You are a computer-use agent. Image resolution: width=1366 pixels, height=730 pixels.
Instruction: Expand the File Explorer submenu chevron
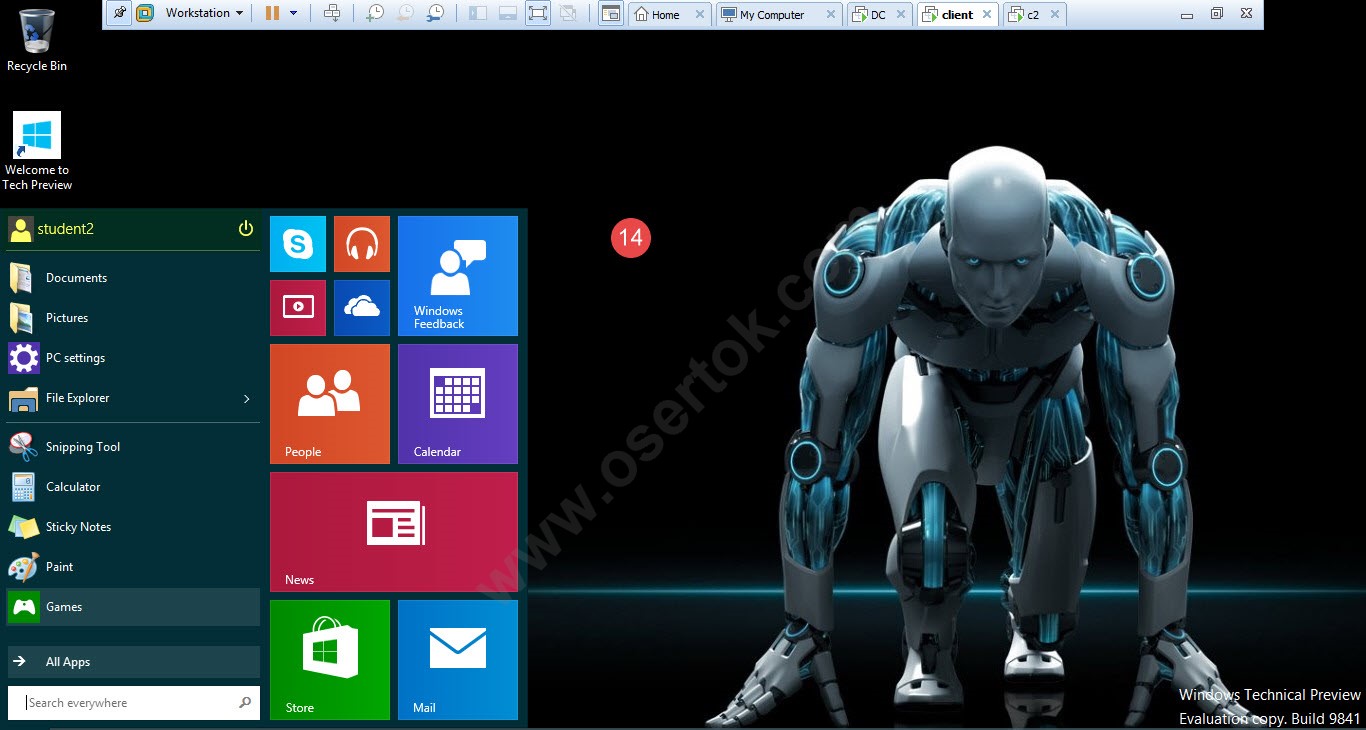click(x=246, y=398)
